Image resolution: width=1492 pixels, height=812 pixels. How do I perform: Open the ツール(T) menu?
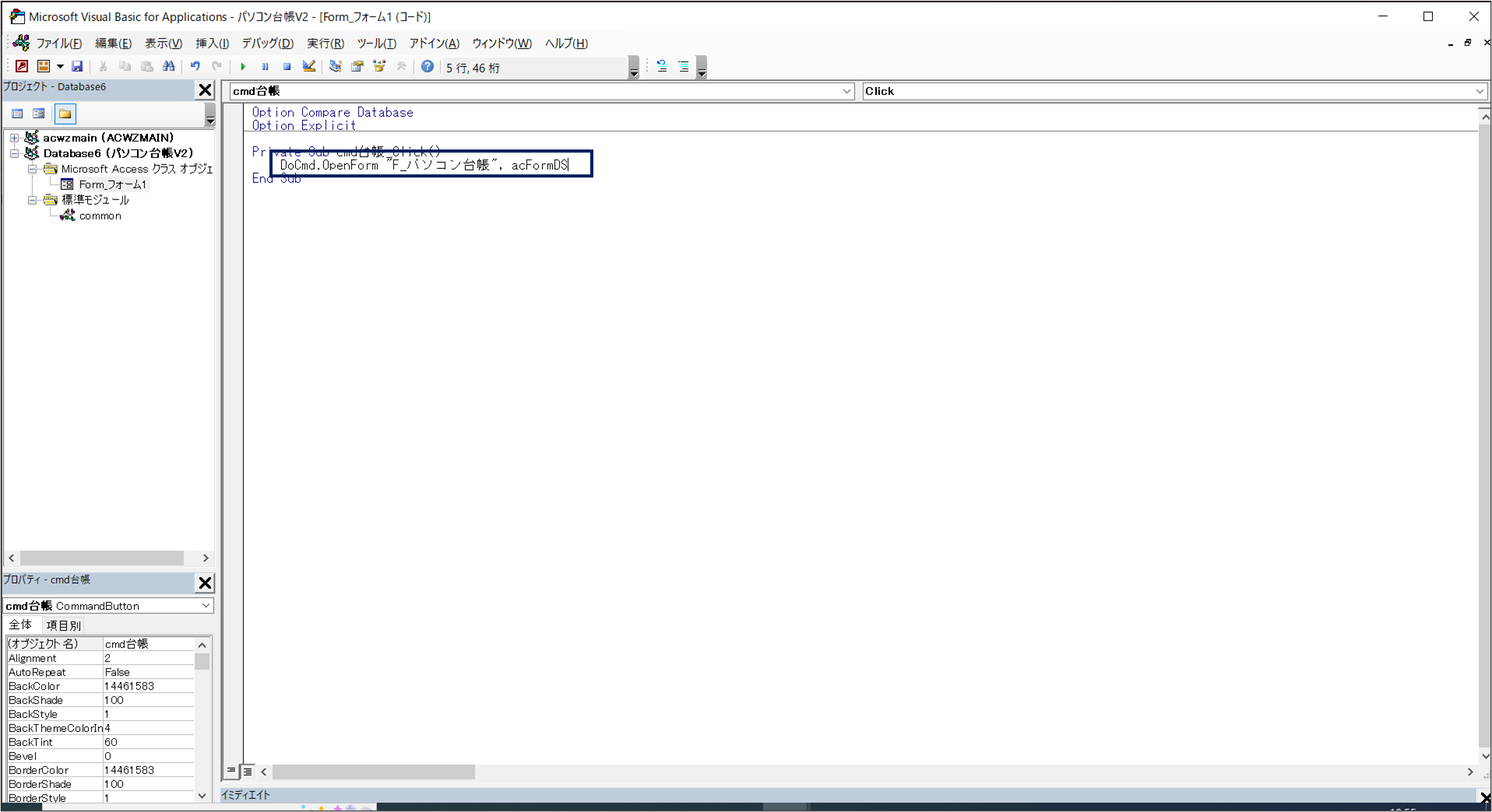[377, 44]
